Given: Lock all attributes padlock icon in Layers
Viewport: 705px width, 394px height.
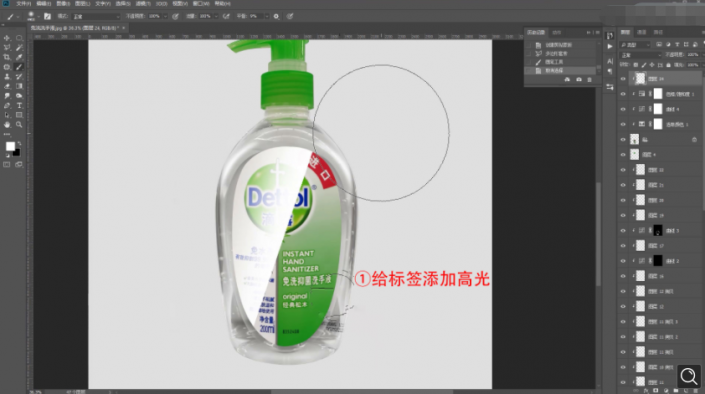Looking at the screenshot, I should coord(668,65).
